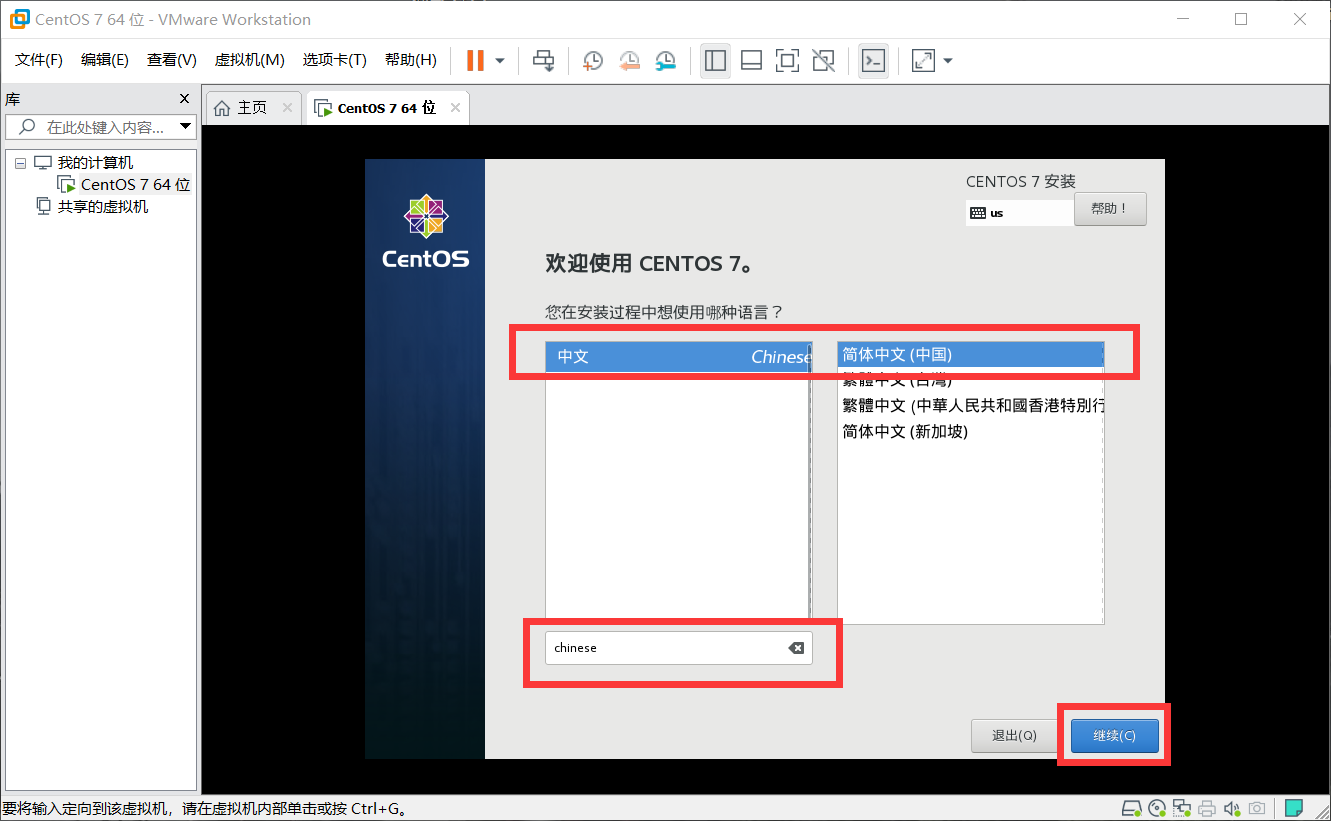The width and height of the screenshot is (1331, 821).
Task: Click the 退出(Q) button
Action: 1014,736
